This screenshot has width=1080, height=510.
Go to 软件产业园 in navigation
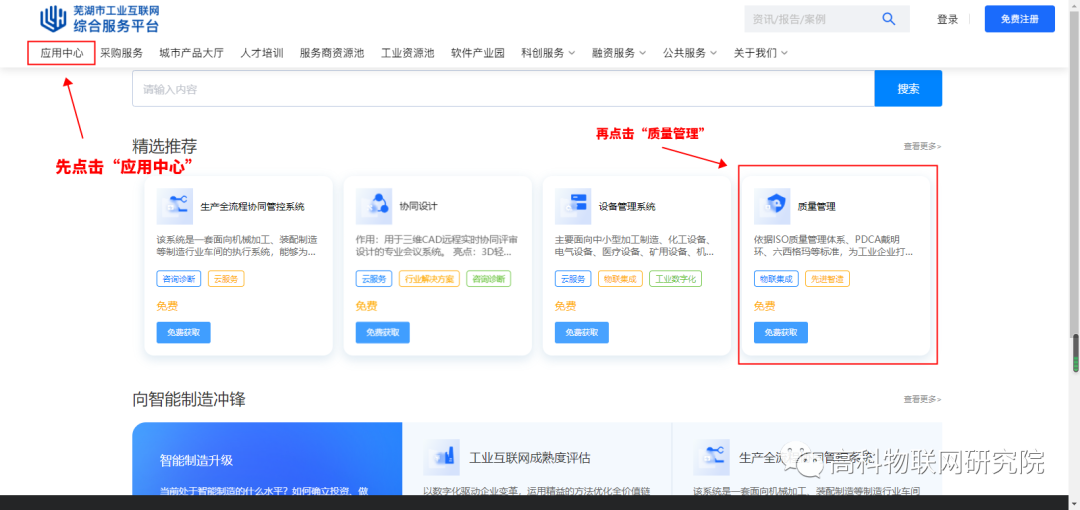pyautogui.click(x=478, y=52)
